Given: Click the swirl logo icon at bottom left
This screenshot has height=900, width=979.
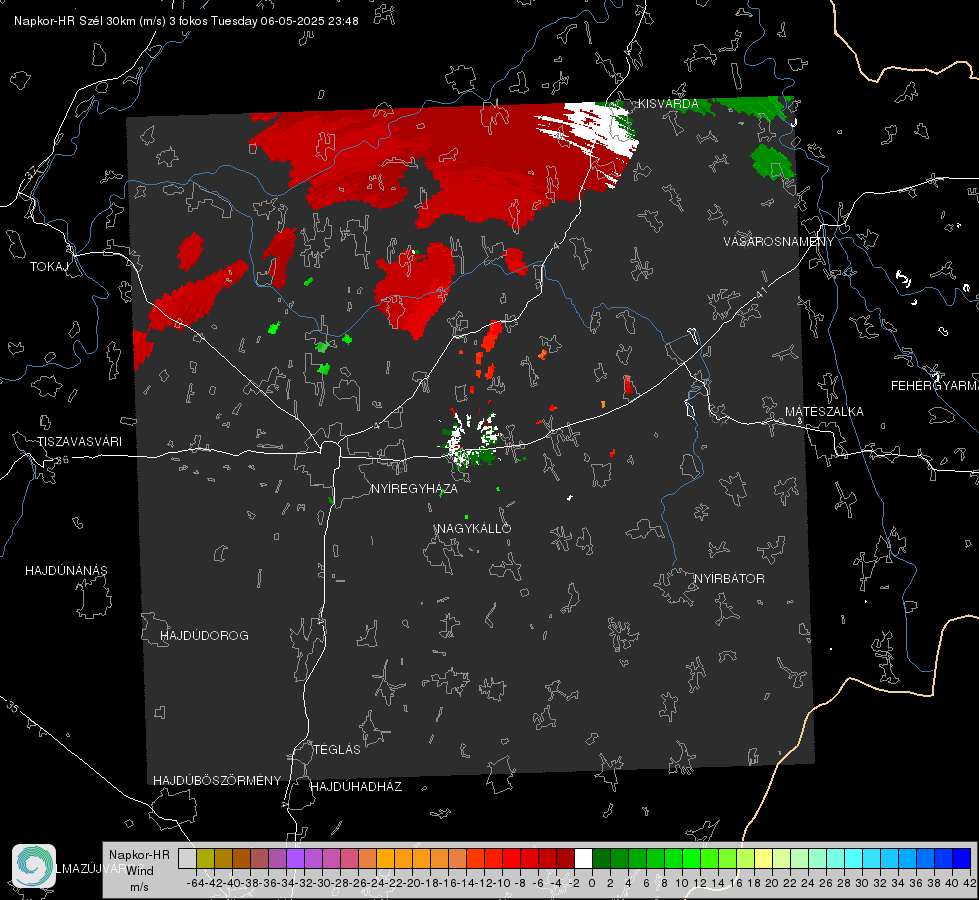Looking at the screenshot, I should (x=34, y=865).
